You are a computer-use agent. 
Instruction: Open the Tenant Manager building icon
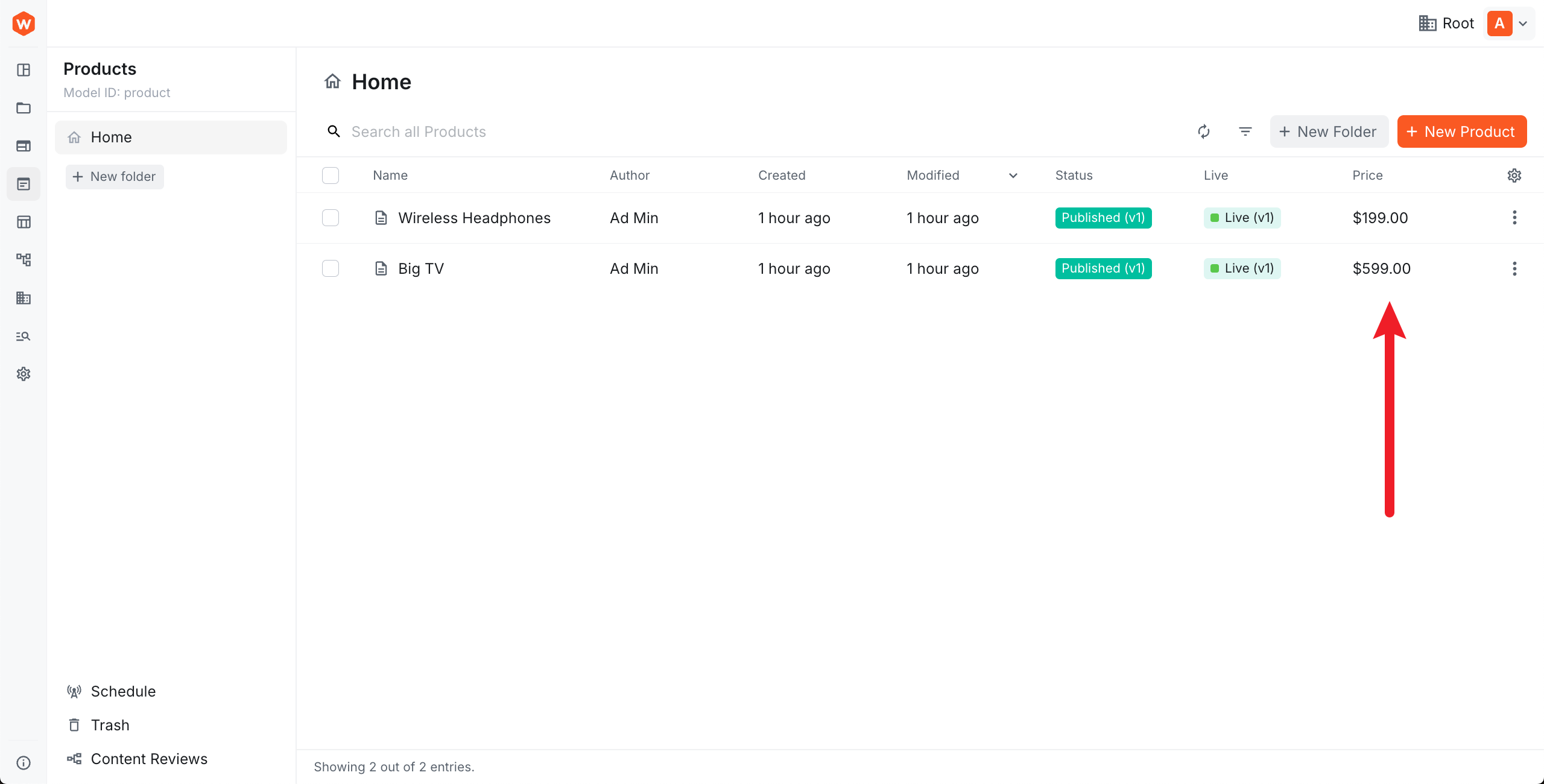coord(24,299)
